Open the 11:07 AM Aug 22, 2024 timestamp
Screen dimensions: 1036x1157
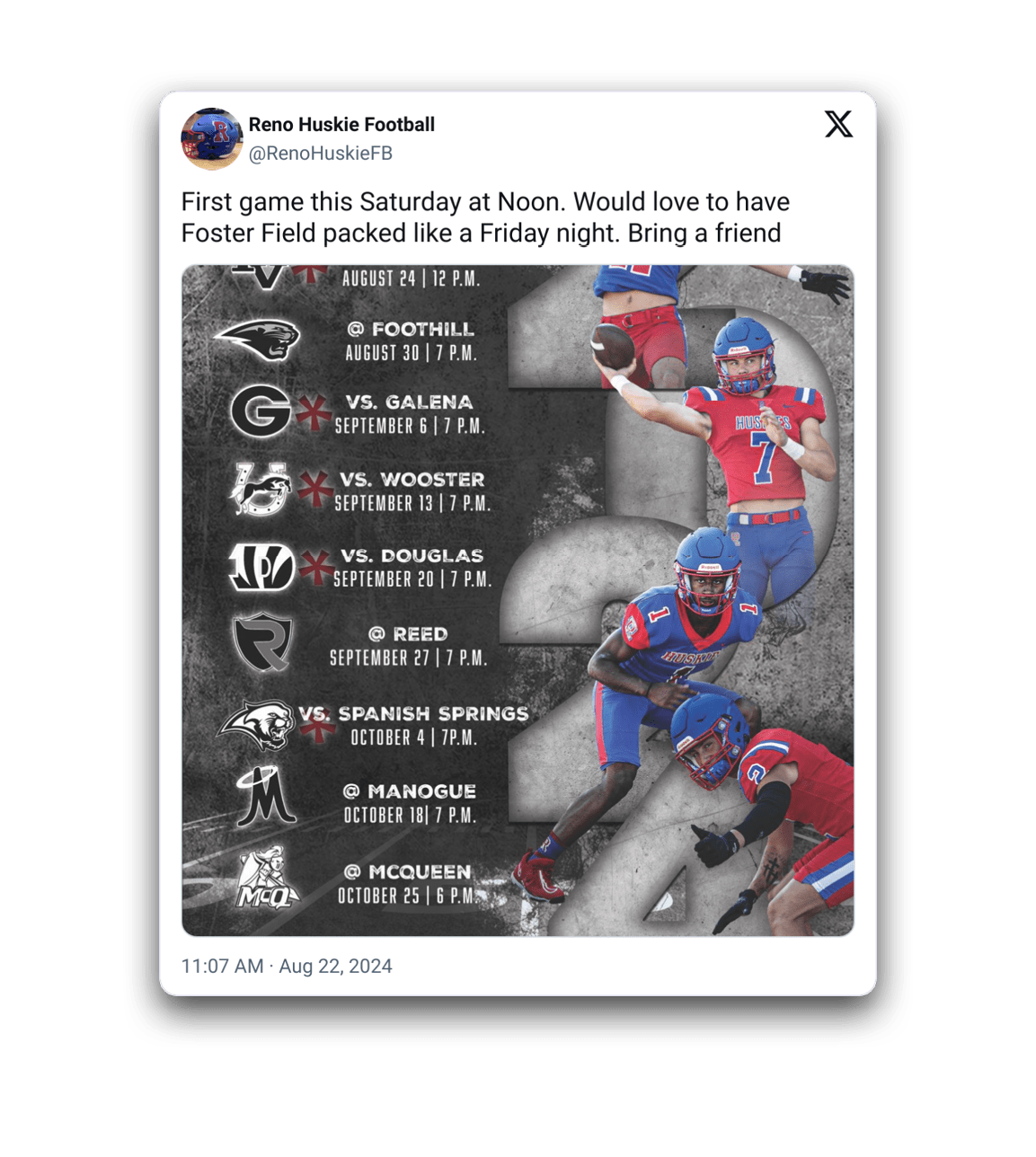287,967
